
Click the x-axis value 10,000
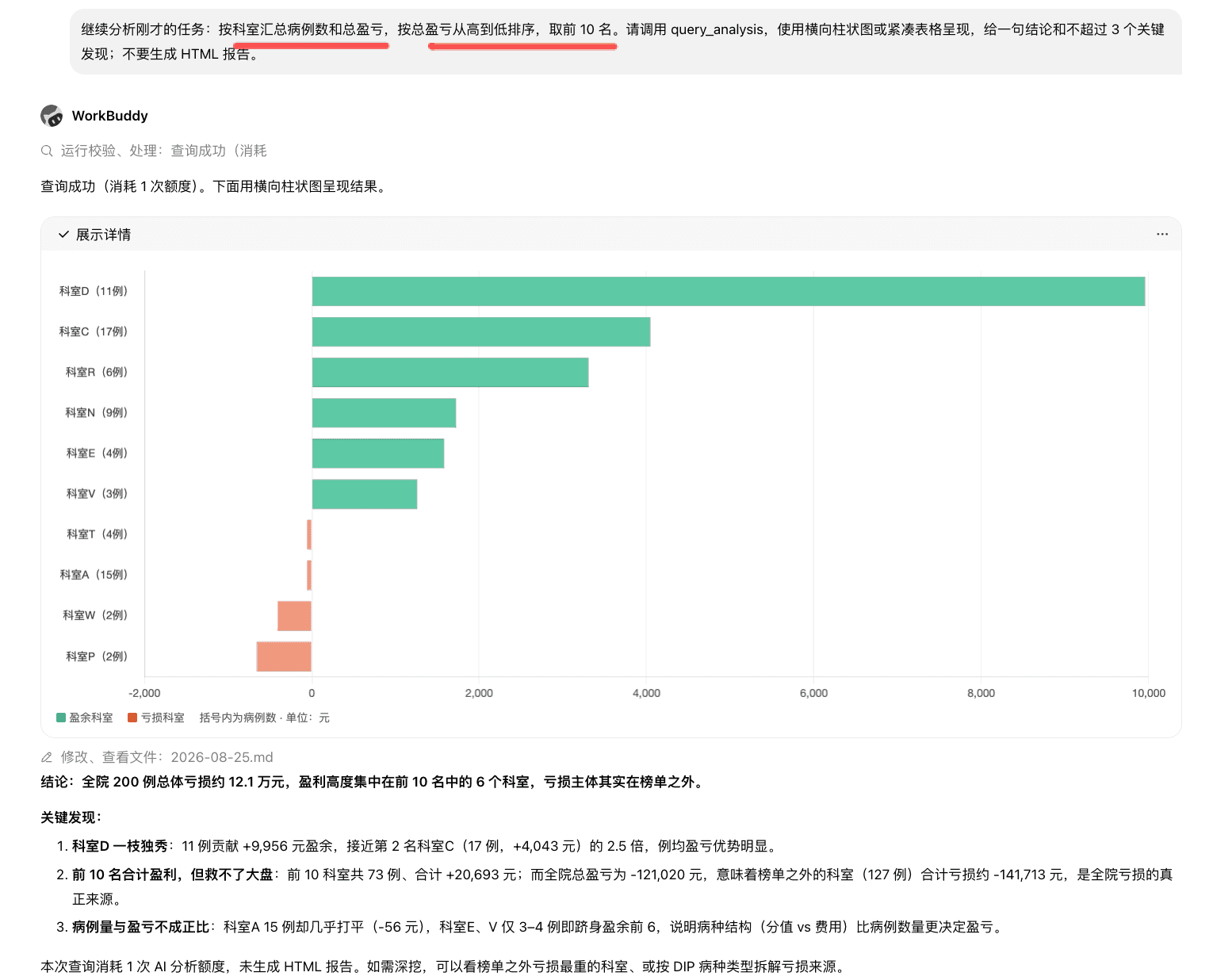1149,693
